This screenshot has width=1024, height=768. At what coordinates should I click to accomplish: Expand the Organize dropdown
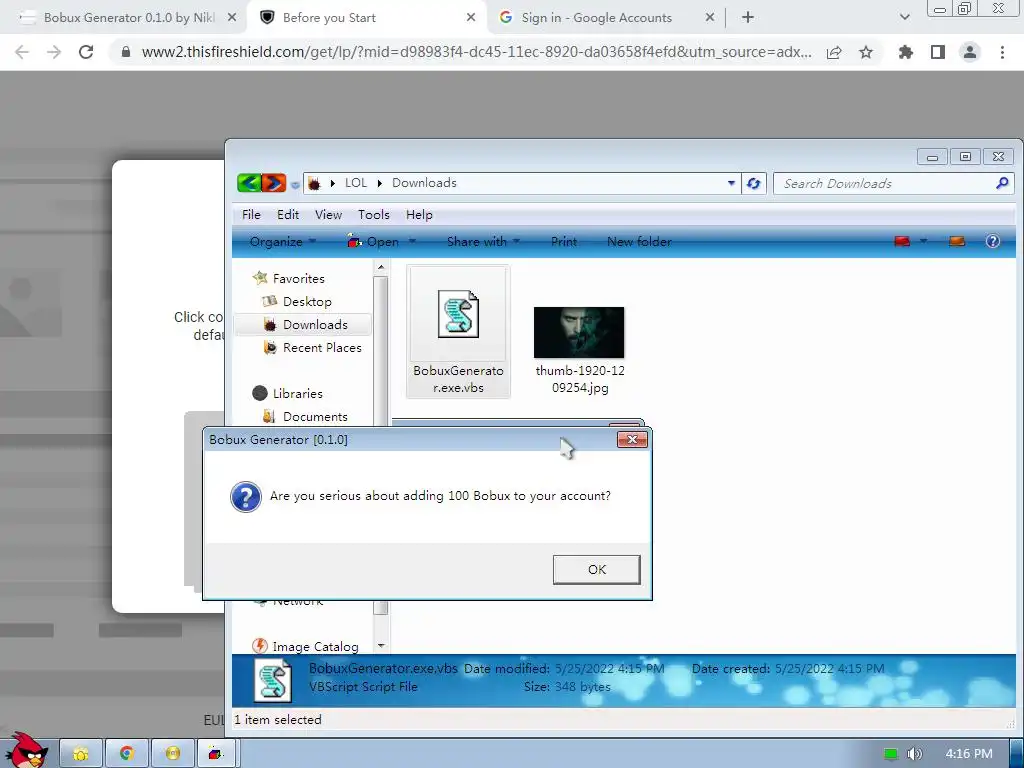[283, 242]
